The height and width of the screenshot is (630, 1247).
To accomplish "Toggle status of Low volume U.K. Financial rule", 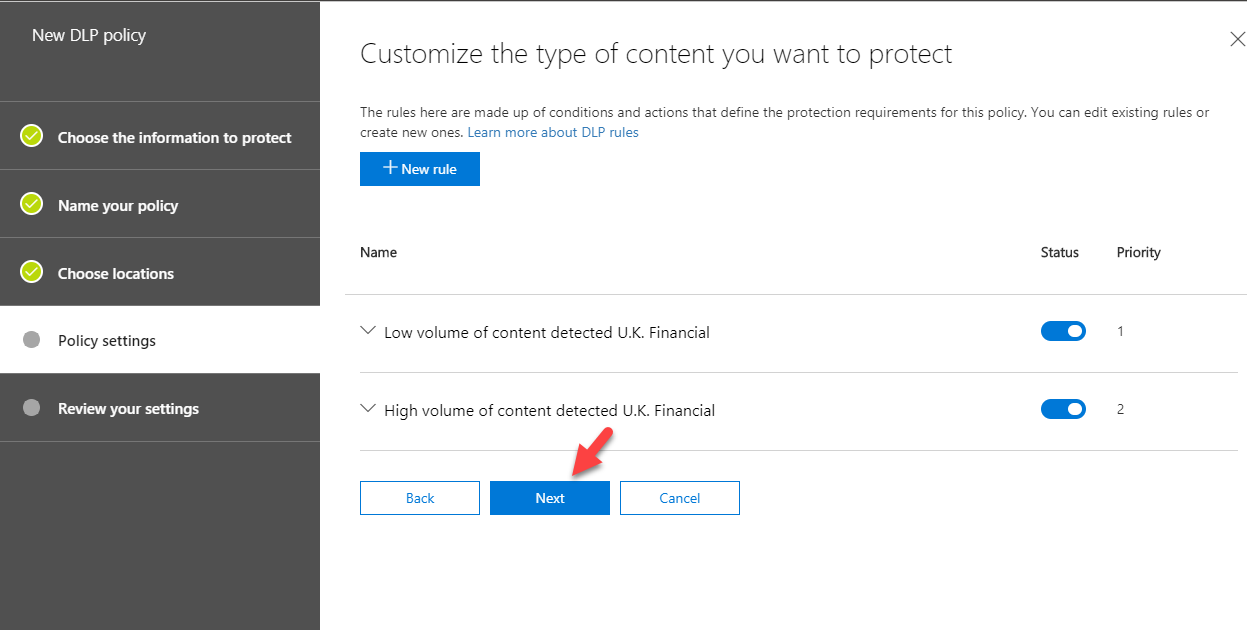I will pos(1063,331).
